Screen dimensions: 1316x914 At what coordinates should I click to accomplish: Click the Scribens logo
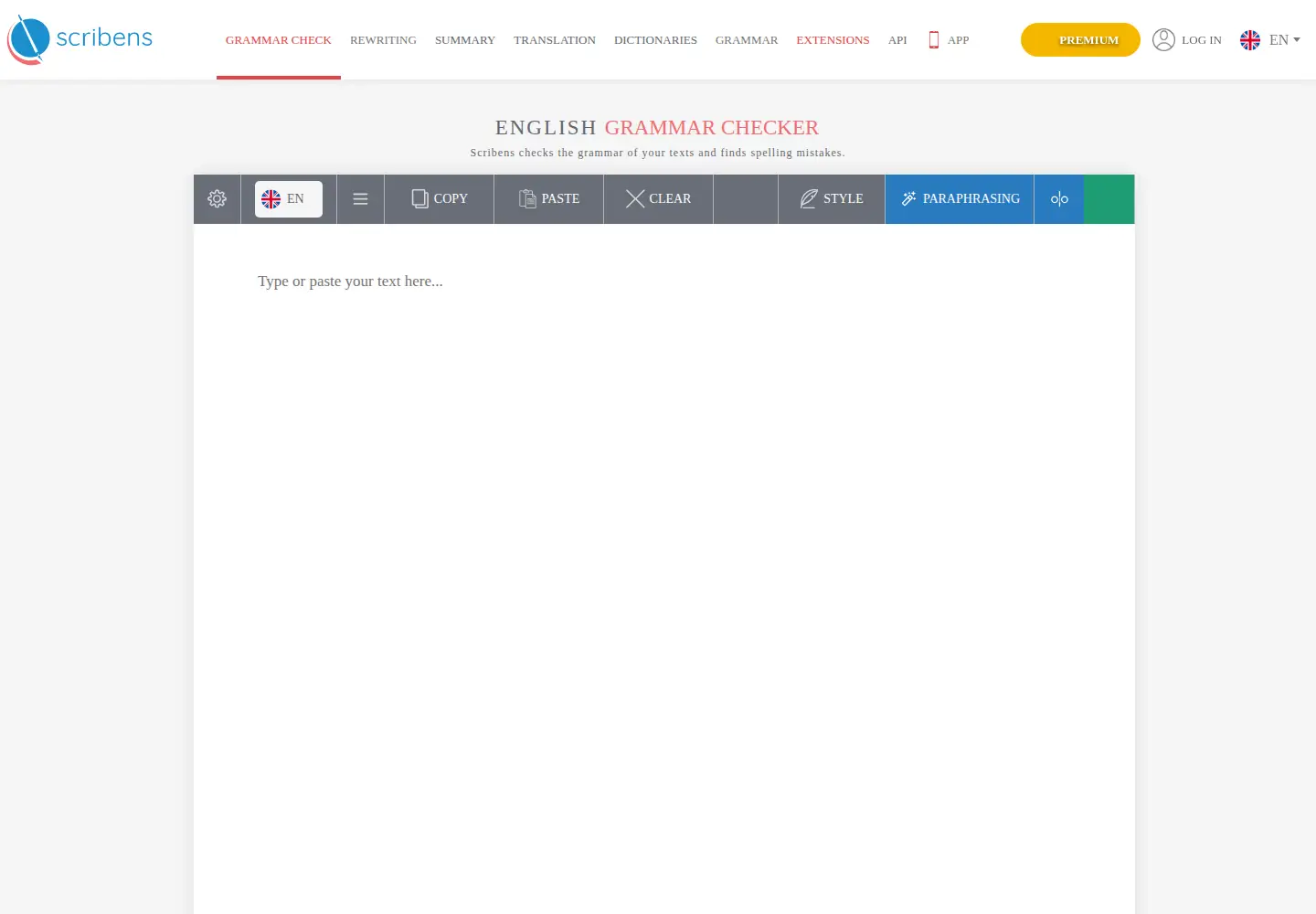(x=80, y=39)
